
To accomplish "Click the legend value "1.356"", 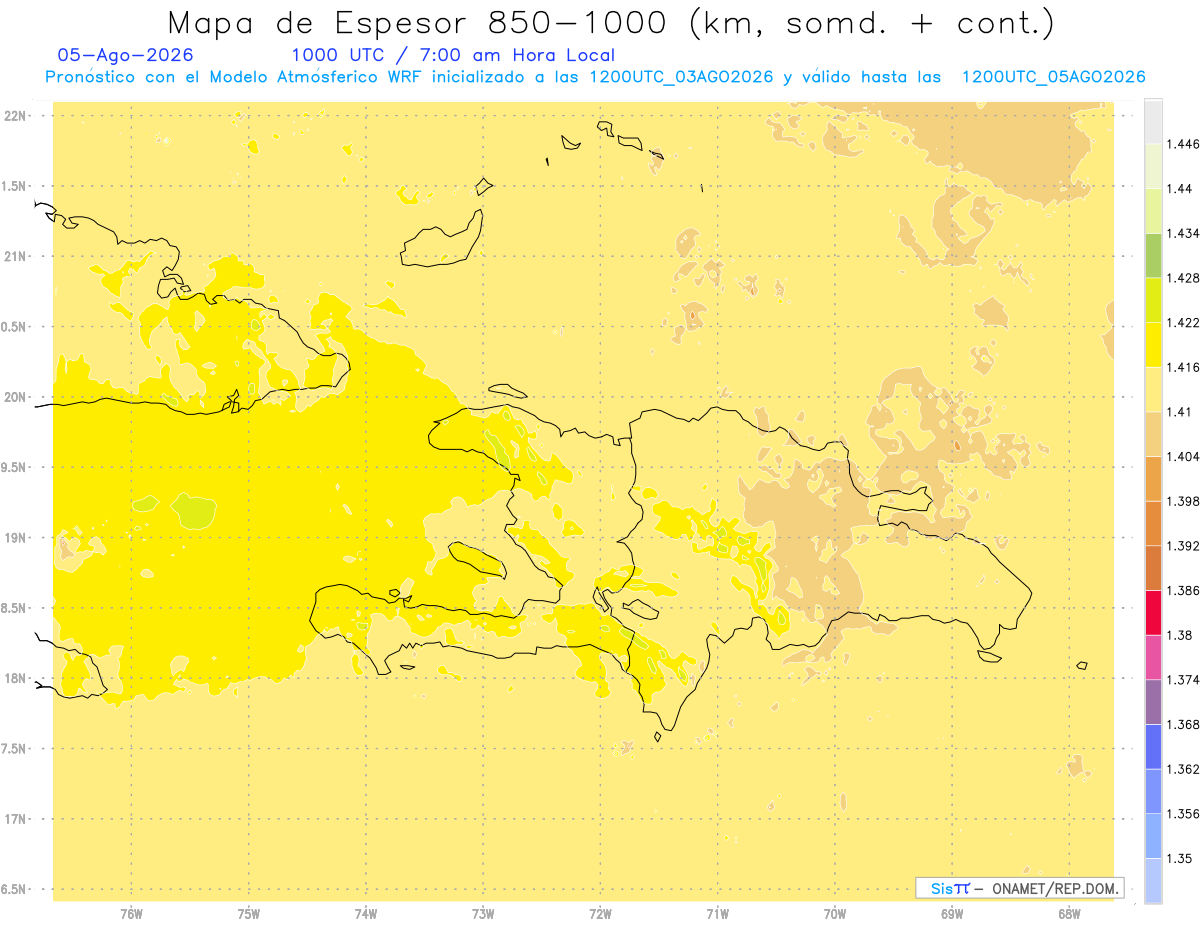I will [1183, 814].
